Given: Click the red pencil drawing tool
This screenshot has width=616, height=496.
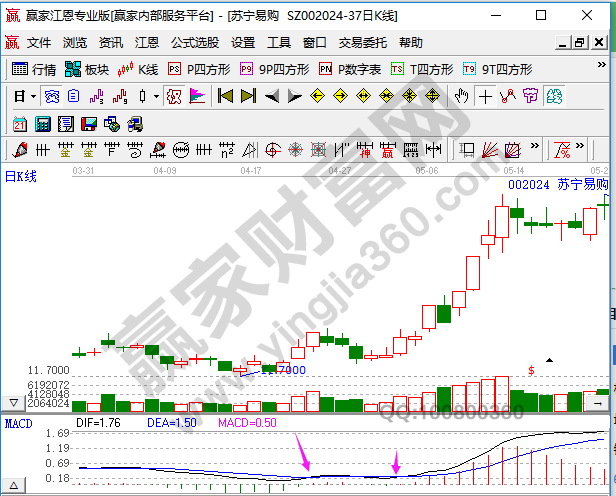Looking at the screenshot, I should click(18, 150).
